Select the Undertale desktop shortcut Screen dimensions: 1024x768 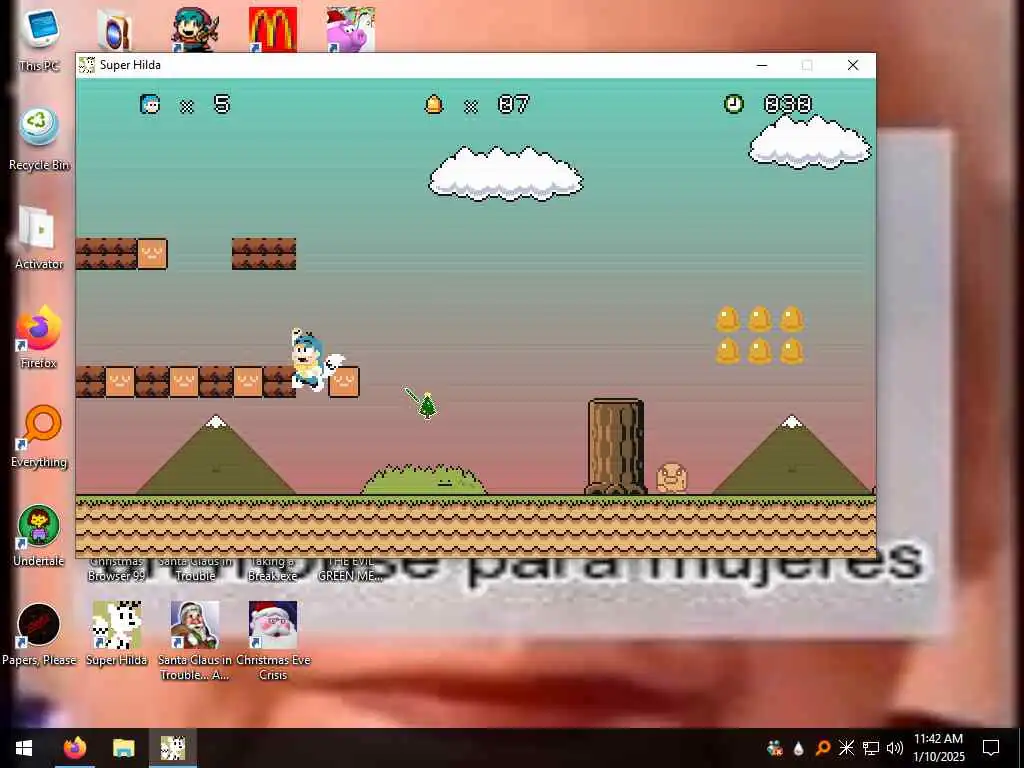pos(39,536)
